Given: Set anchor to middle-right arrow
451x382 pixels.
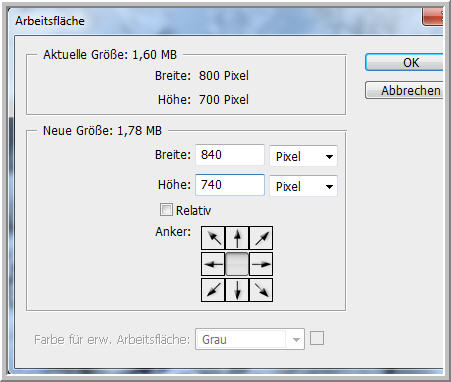Looking at the screenshot, I should point(261,264).
